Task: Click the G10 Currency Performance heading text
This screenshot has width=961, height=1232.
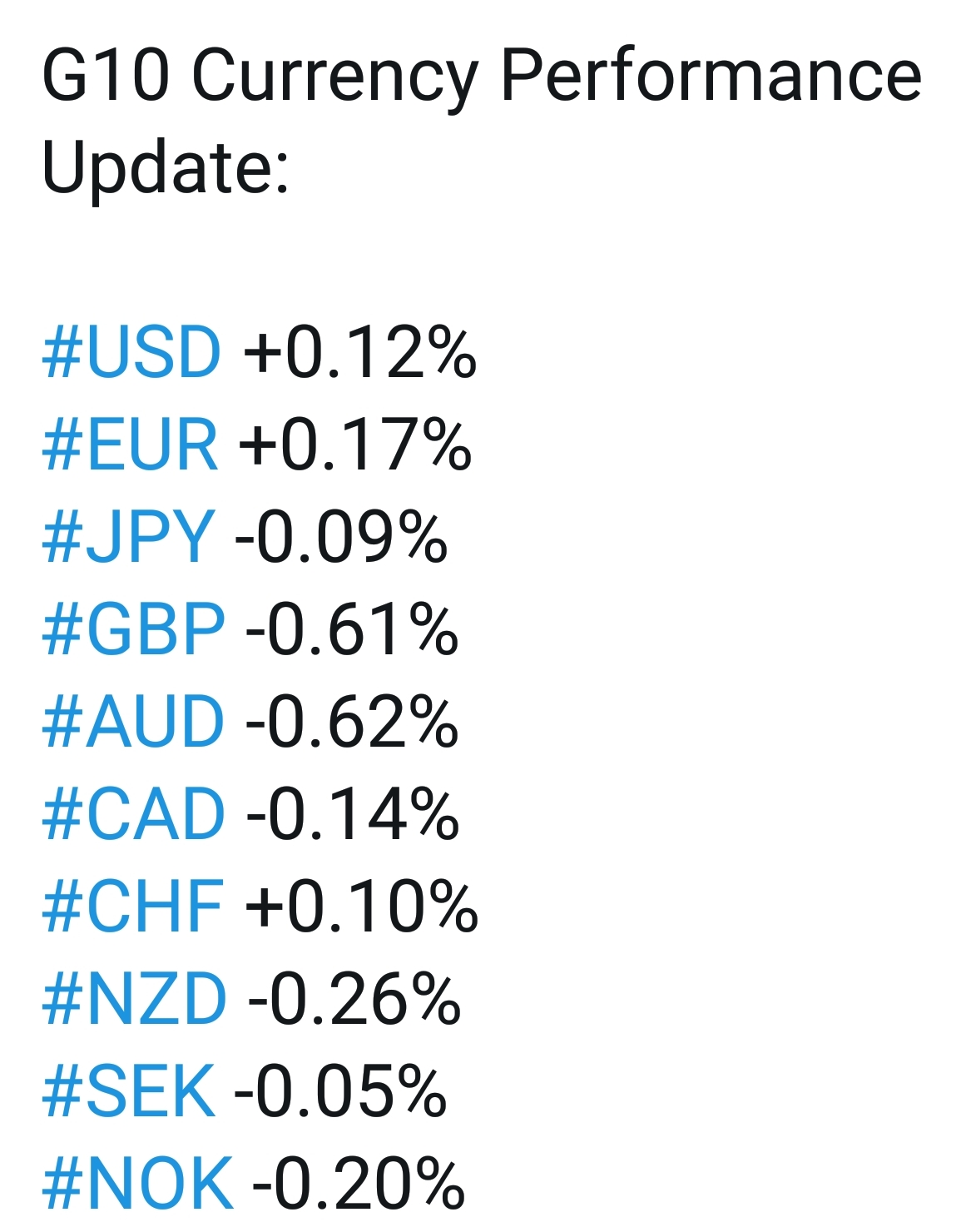Action: coord(482,77)
